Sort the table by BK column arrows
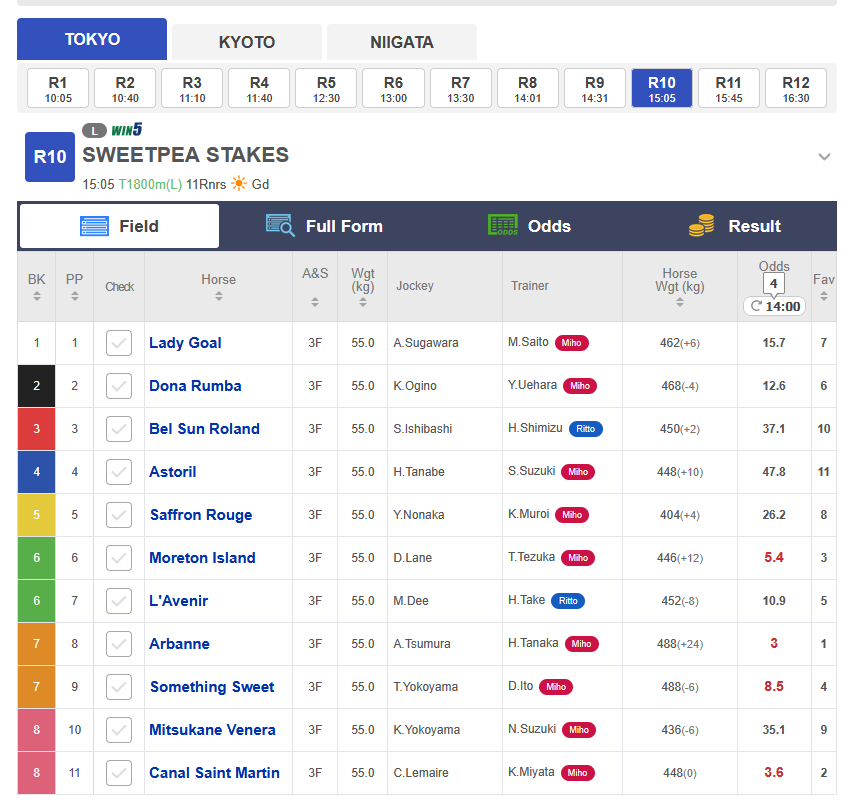The width and height of the screenshot is (848, 806). click(37, 296)
